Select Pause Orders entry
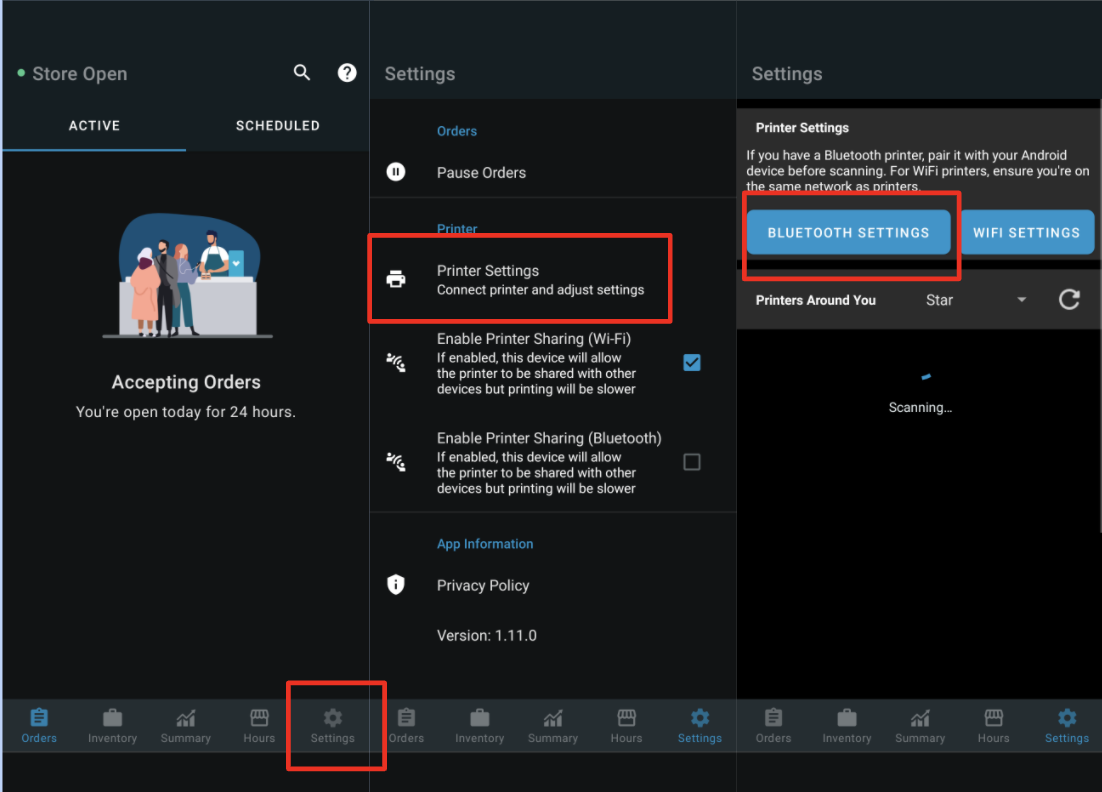 tap(553, 172)
